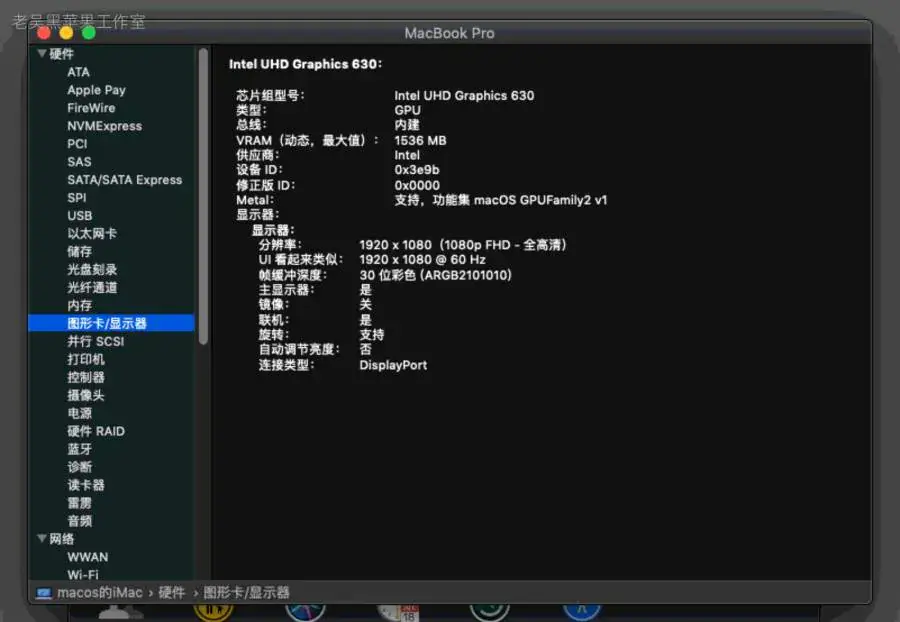
Task: Select 诊断 diagnostics entry
Action: coord(79,467)
